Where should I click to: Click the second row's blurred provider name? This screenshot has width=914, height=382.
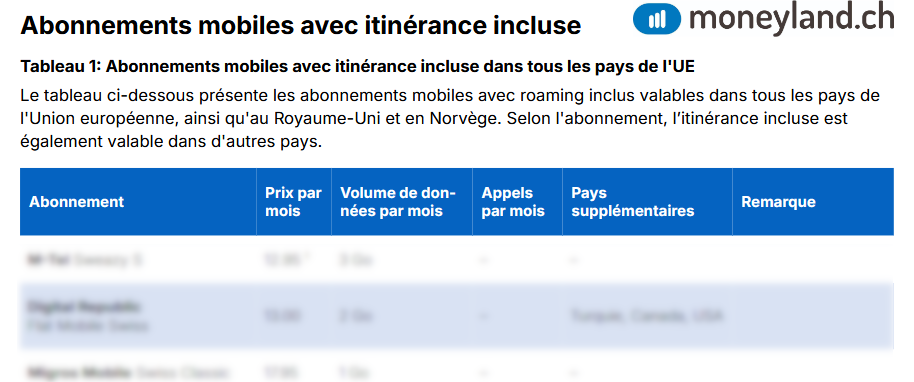(x=83, y=307)
